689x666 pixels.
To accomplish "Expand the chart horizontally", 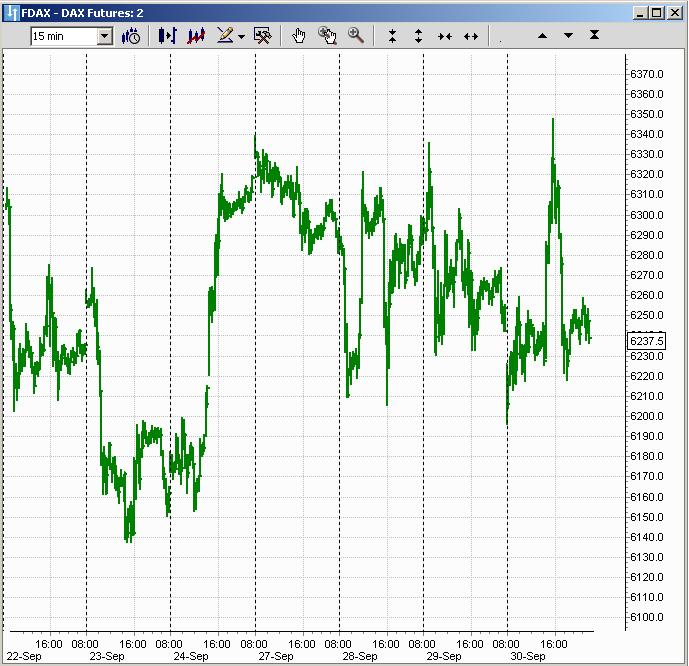I will click(x=471, y=36).
